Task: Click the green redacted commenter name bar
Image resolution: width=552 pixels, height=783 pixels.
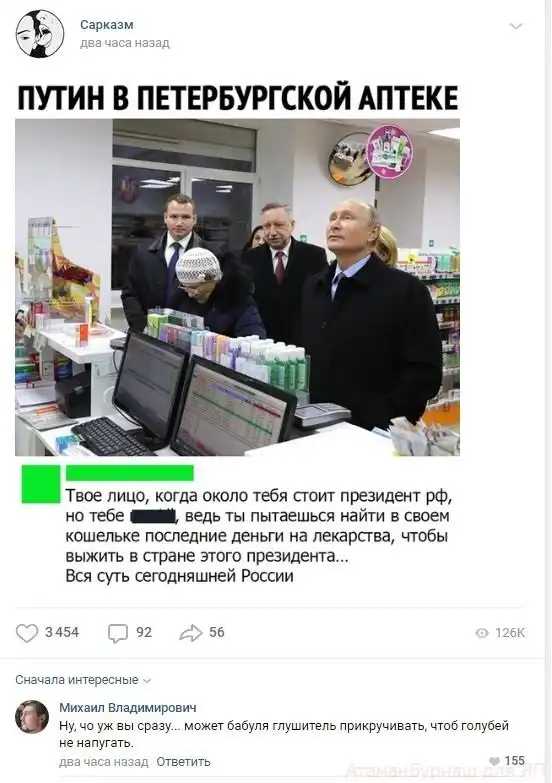Action: pos(130,472)
